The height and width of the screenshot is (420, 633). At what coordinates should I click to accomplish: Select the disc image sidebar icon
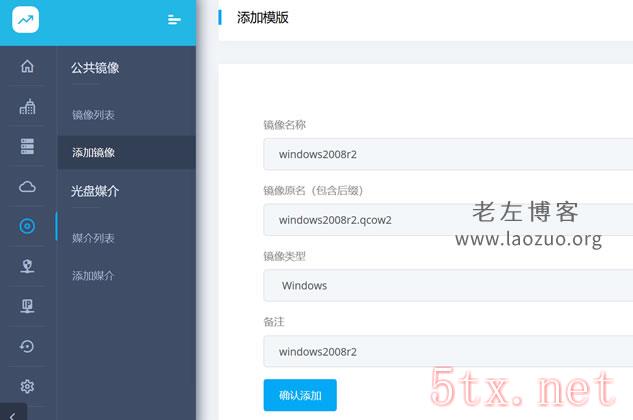[x=27, y=226]
